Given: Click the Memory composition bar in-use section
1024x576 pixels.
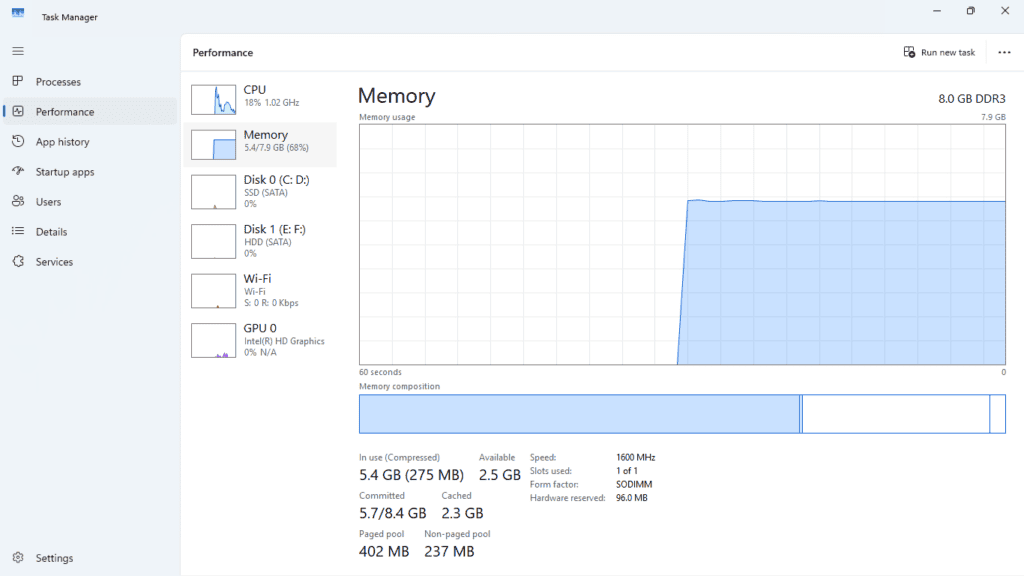Looking at the screenshot, I should (579, 413).
